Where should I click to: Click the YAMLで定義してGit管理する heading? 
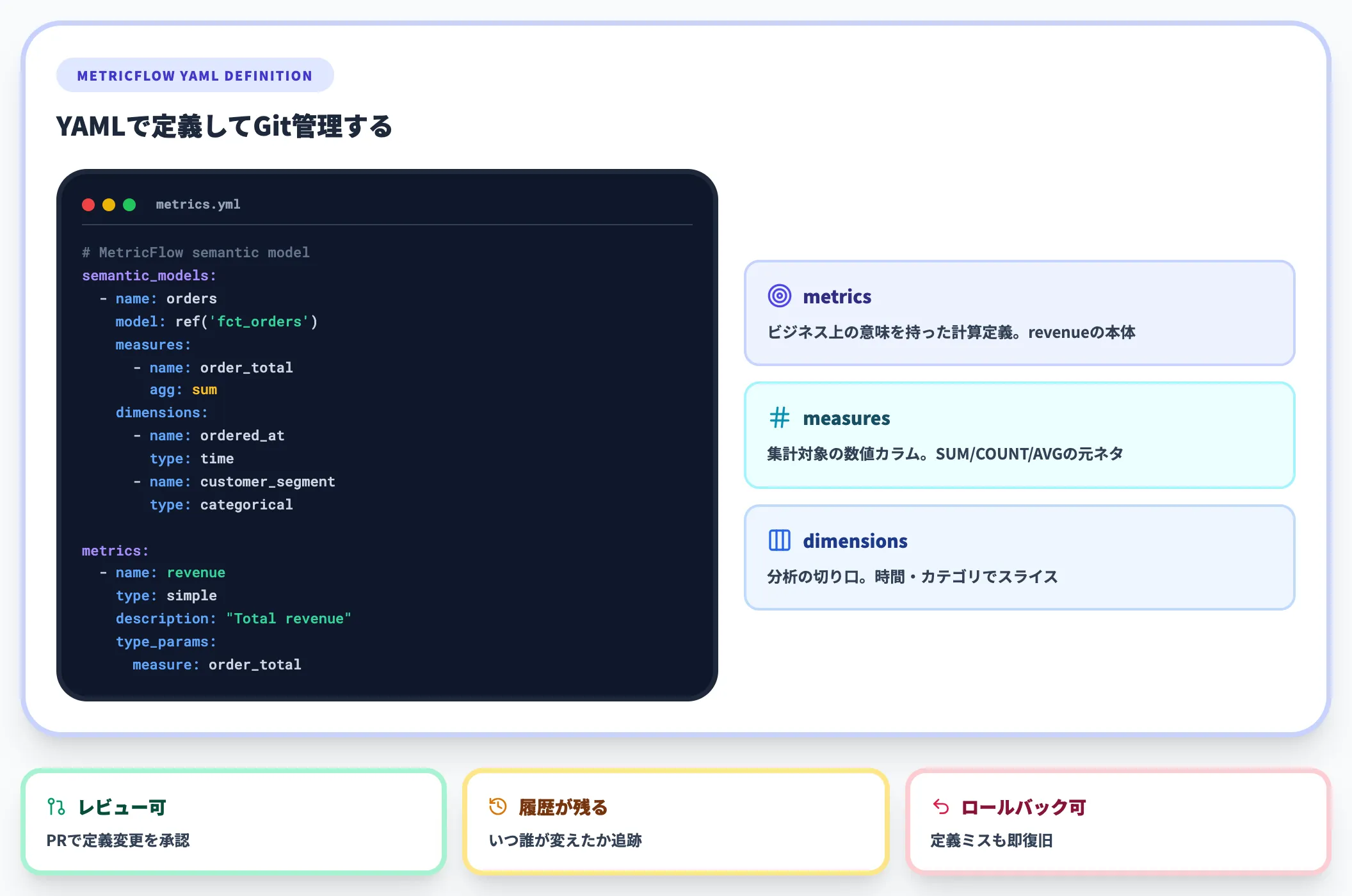point(224,127)
